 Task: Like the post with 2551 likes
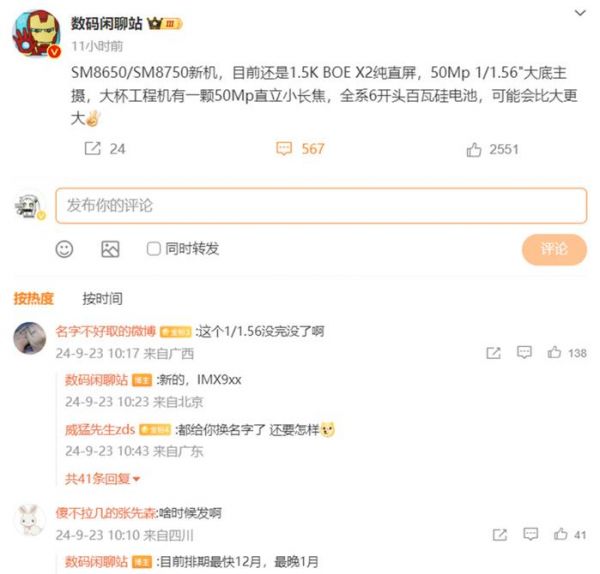click(474, 150)
